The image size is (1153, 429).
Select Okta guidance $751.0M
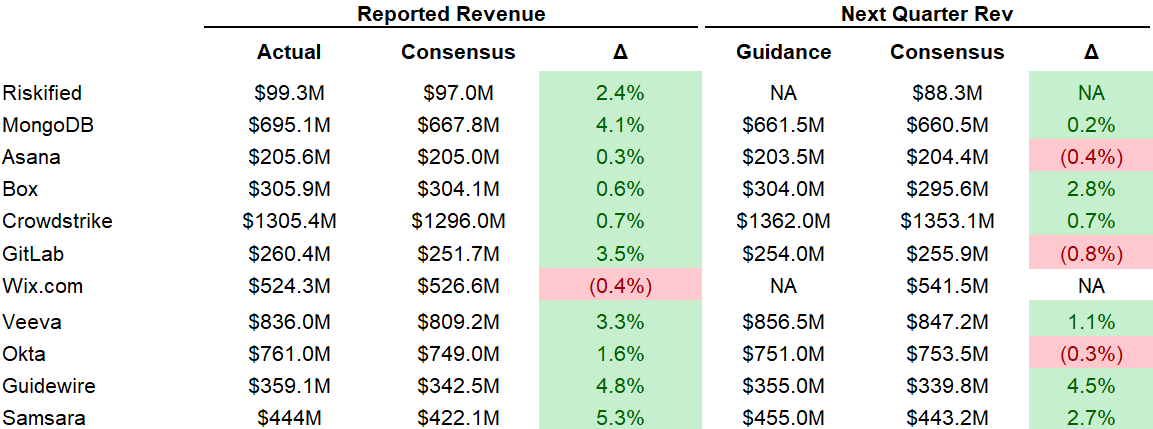(784, 354)
